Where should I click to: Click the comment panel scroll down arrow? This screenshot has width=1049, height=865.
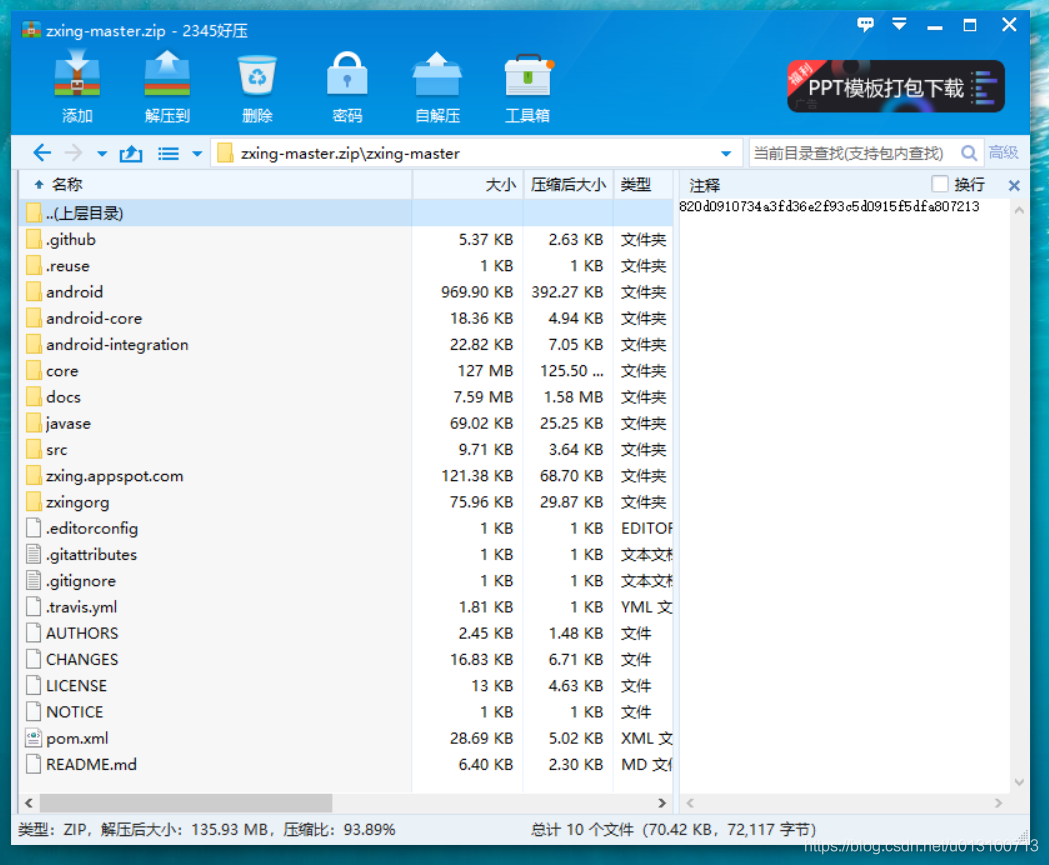pos(1019,781)
